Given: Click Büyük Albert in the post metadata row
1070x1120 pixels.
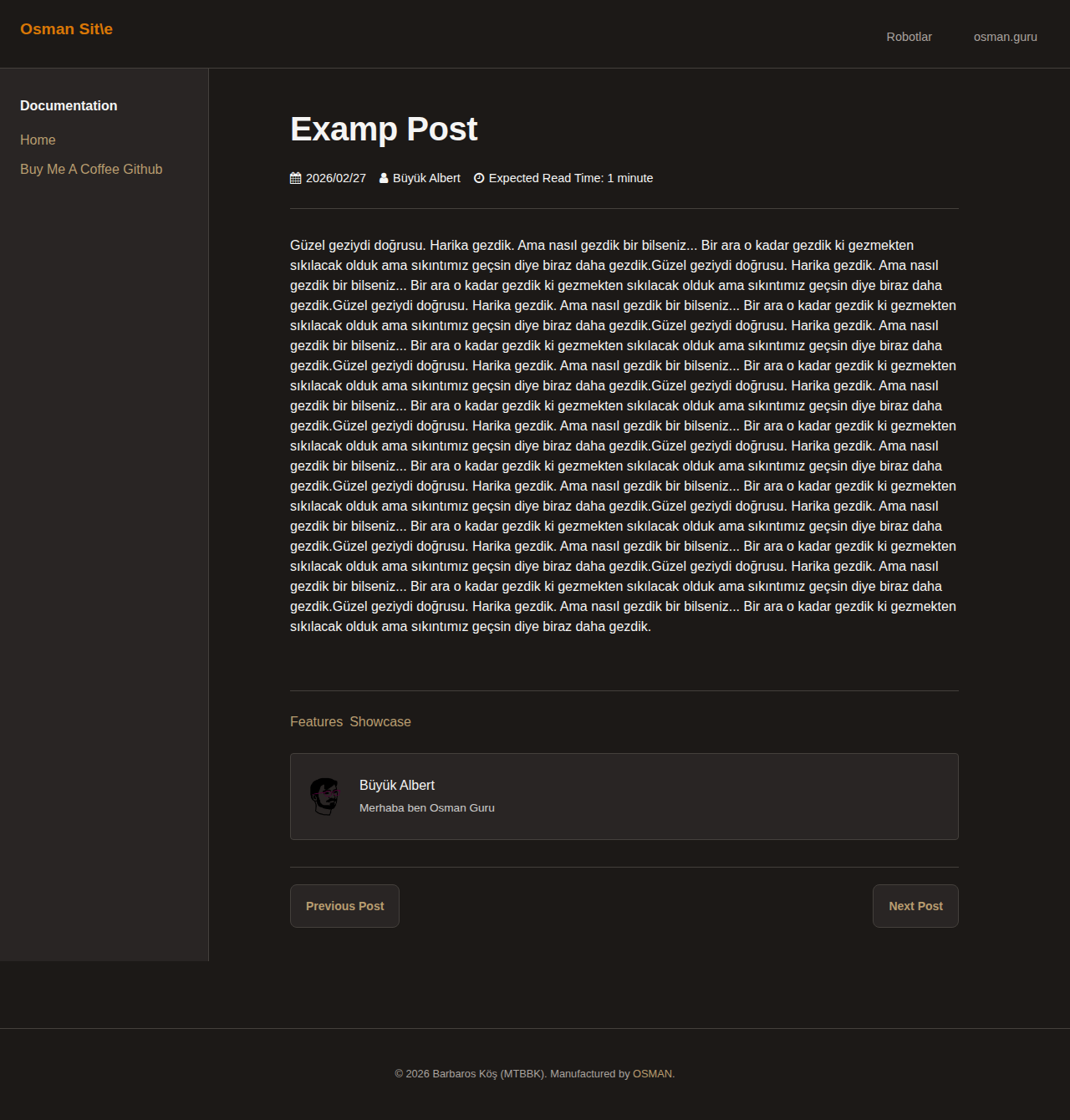Looking at the screenshot, I should (x=426, y=178).
